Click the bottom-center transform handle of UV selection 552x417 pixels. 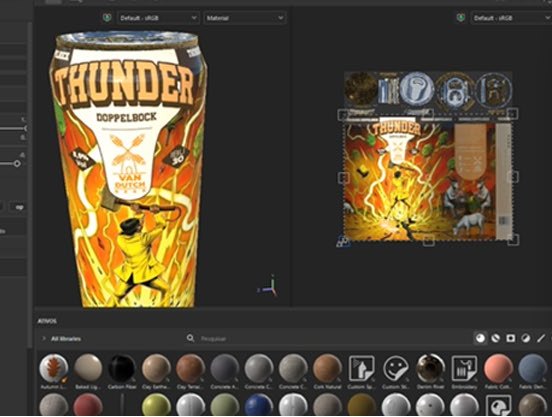tap(428, 241)
